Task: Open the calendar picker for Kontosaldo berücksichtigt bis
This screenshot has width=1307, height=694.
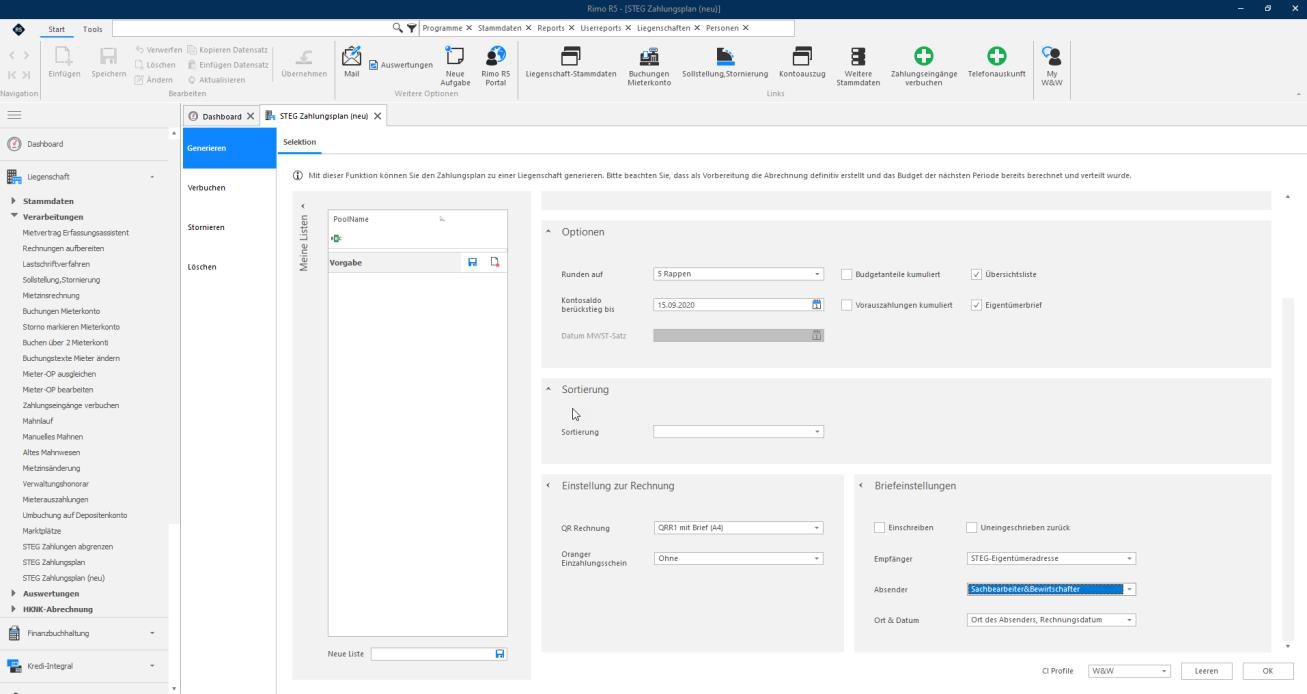Action: tap(816, 304)
